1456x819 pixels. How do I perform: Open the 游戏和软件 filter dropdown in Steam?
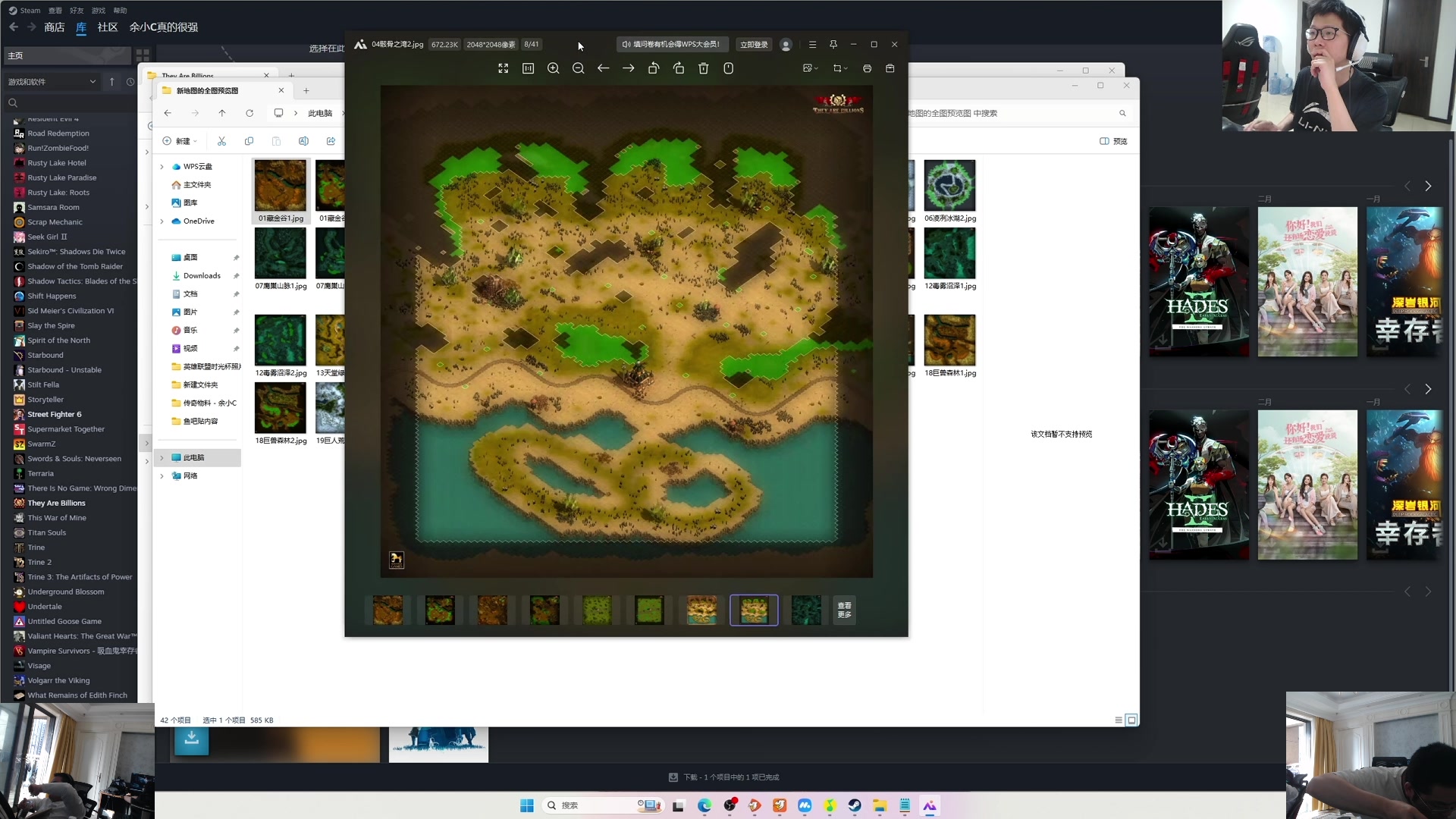coord(52,81)
